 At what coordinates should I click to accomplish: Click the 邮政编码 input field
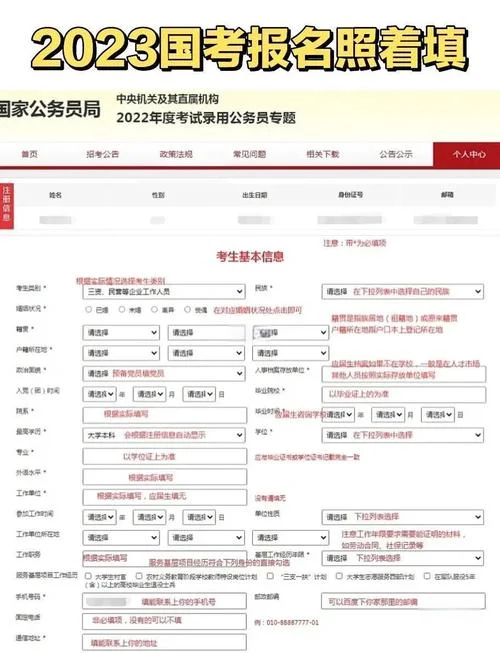coord(403,601)
